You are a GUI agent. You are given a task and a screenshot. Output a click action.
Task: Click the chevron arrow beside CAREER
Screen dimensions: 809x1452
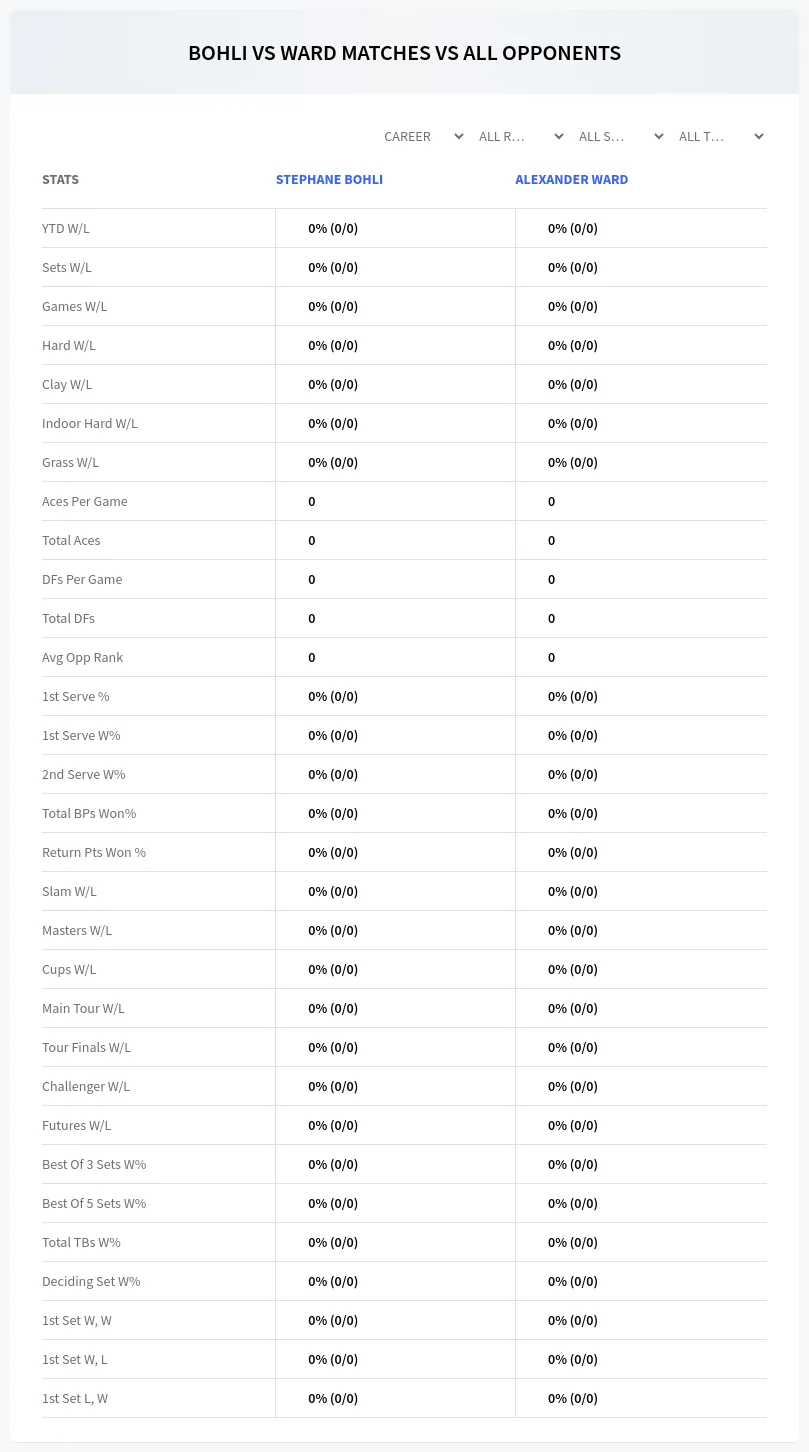click(x=458, y=136)
